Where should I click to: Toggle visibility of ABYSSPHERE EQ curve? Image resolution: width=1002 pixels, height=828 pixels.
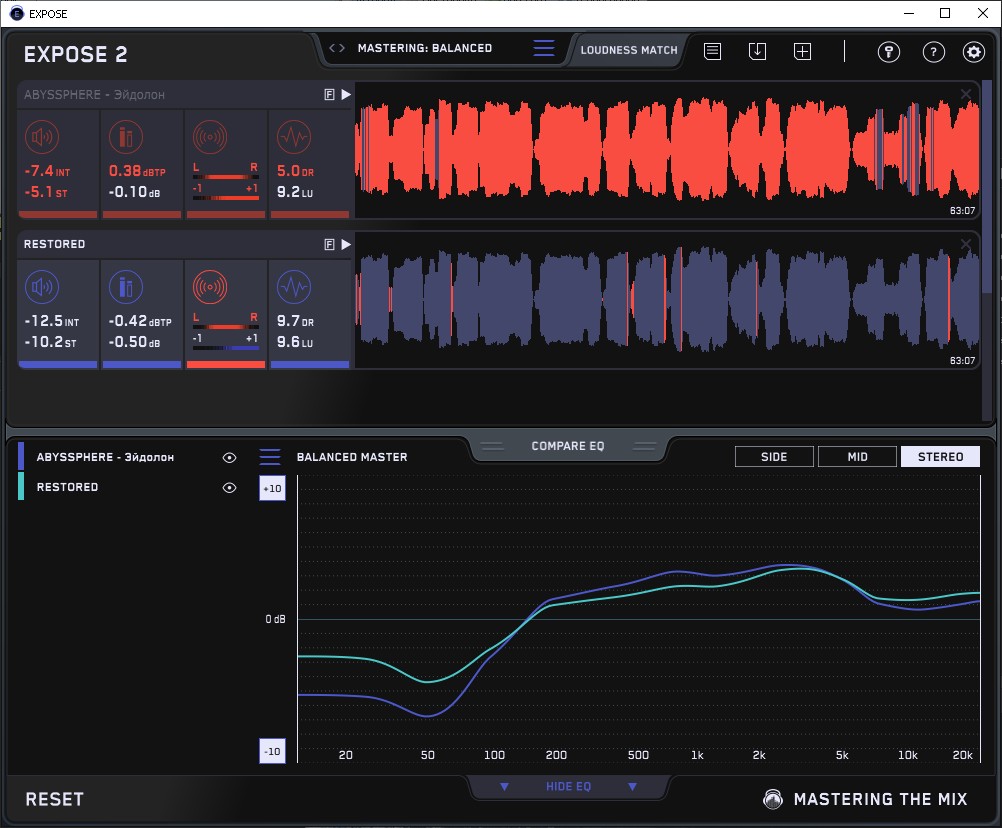click(229, 457)
